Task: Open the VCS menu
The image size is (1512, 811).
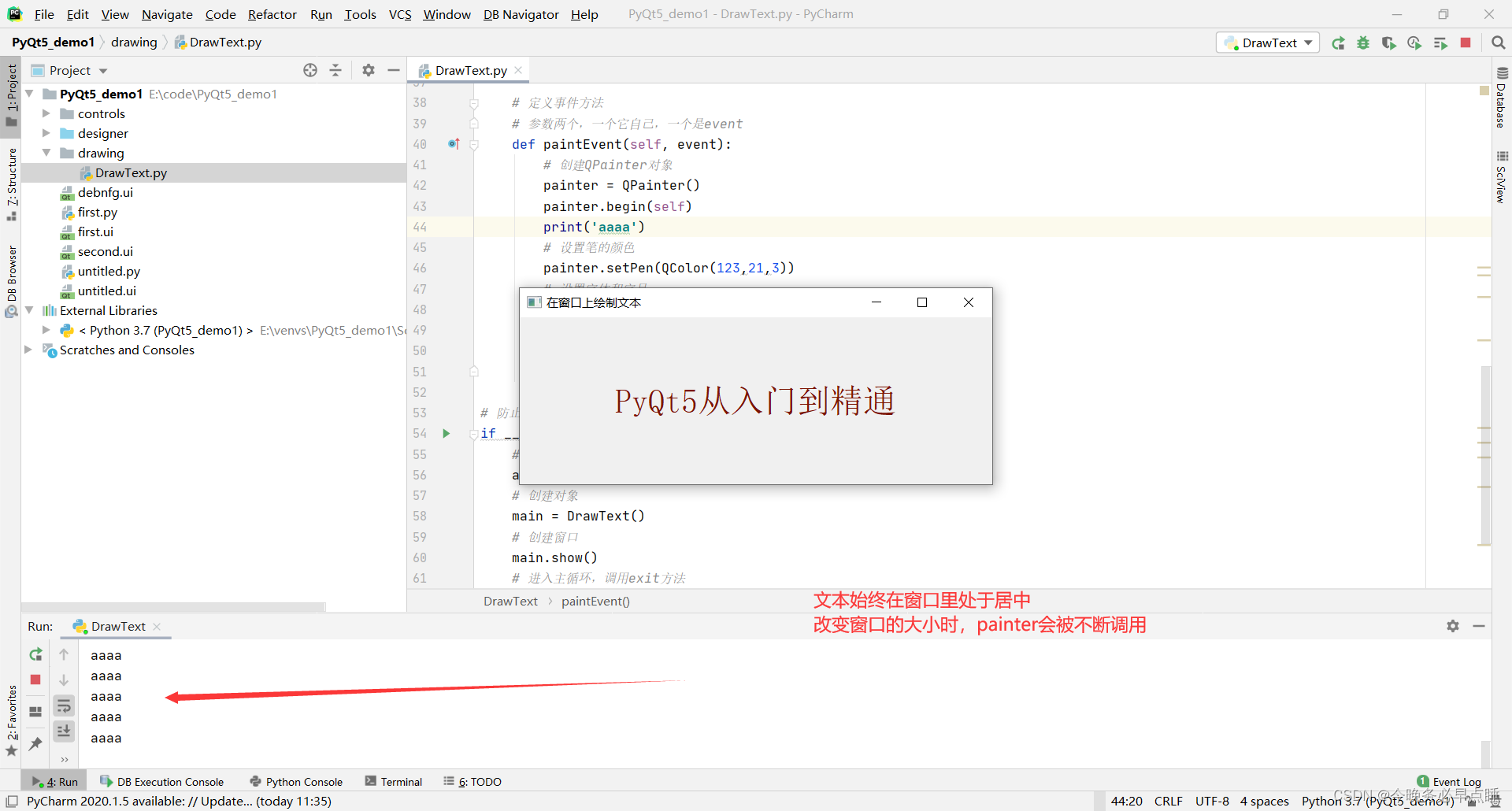Action: [400, 14]
